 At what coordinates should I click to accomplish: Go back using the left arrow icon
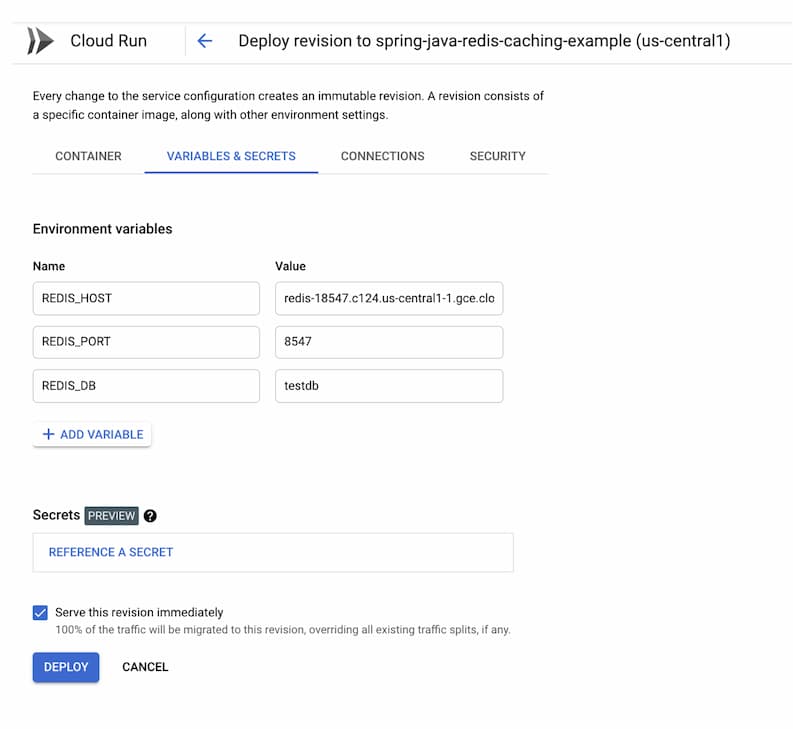(x=204, y=41)
